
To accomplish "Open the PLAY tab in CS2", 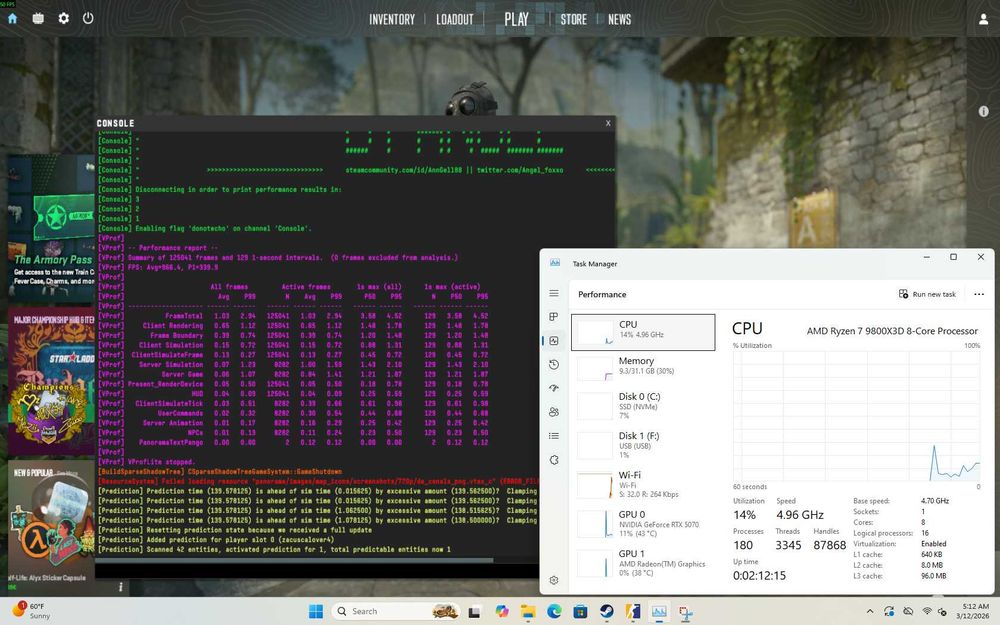I will point(517,19).
